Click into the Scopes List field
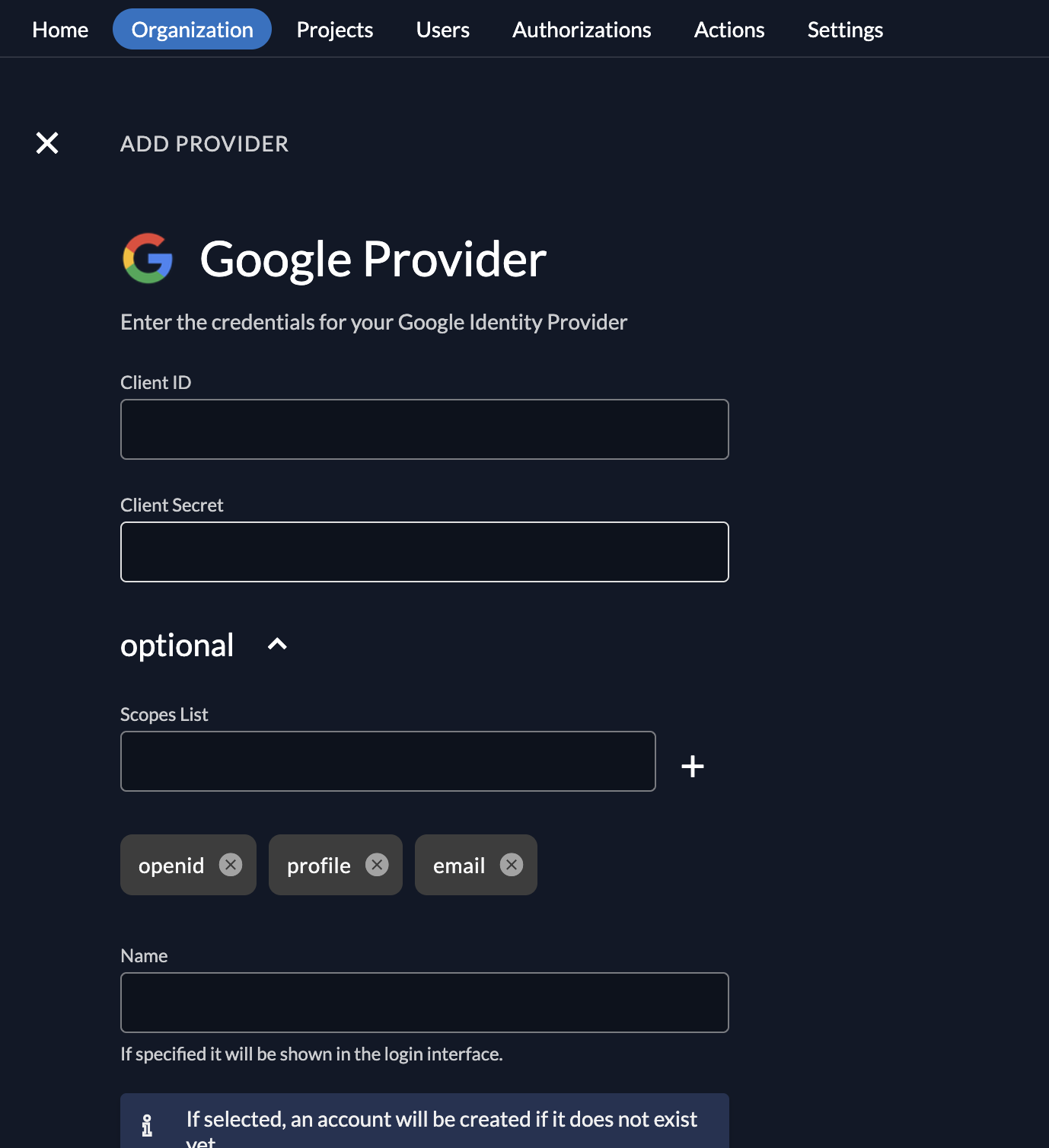The image size is (1049, 1148). click(x=388, y=761)
